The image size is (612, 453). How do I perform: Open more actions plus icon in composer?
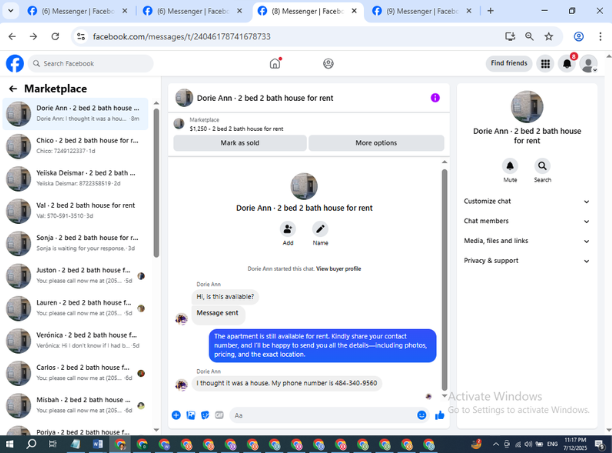coord(176,415)
